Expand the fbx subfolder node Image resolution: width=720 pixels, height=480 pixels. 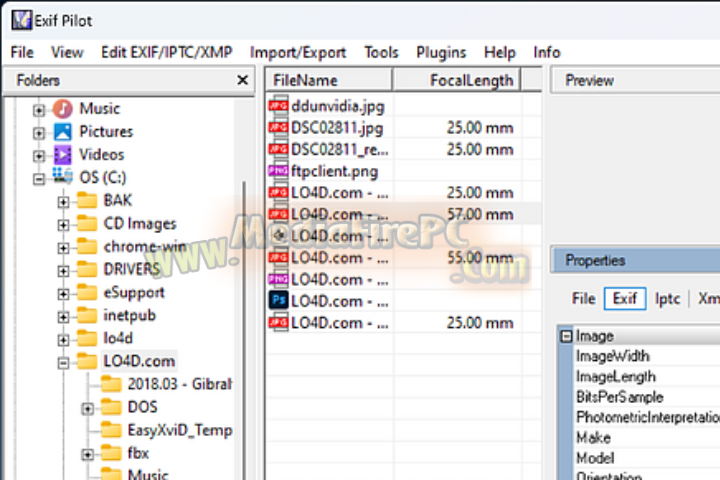87,455
